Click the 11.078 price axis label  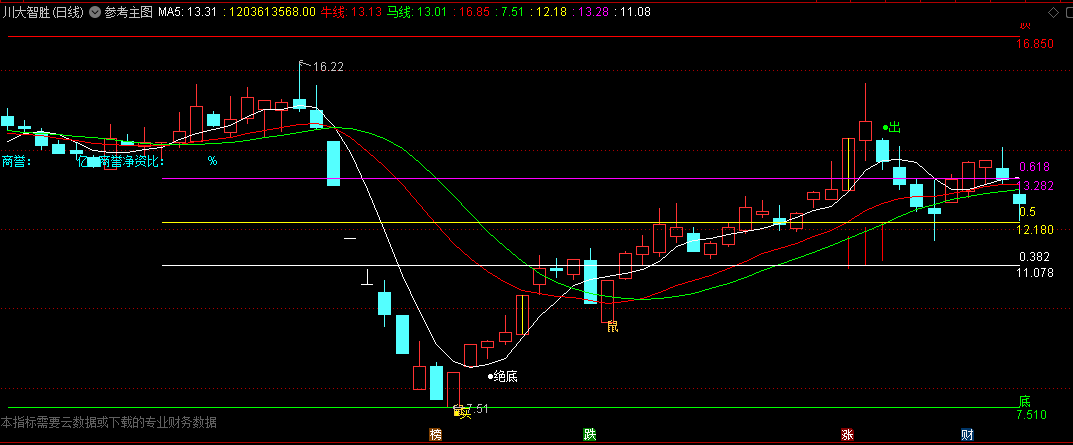(1035, 272)
